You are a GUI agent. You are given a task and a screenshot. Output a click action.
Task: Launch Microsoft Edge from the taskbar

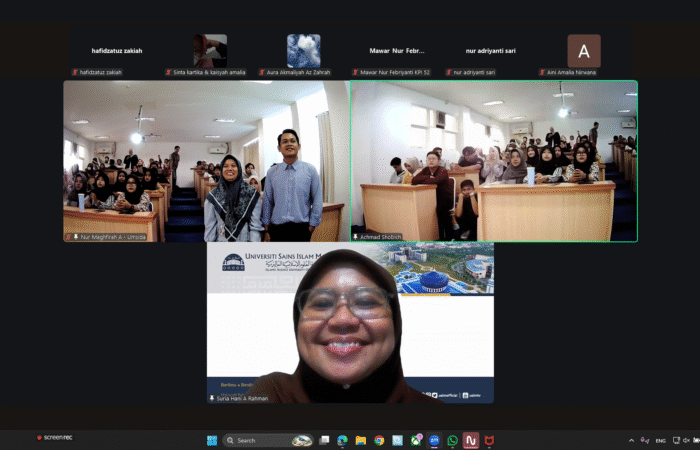click(x=342, y=440)
